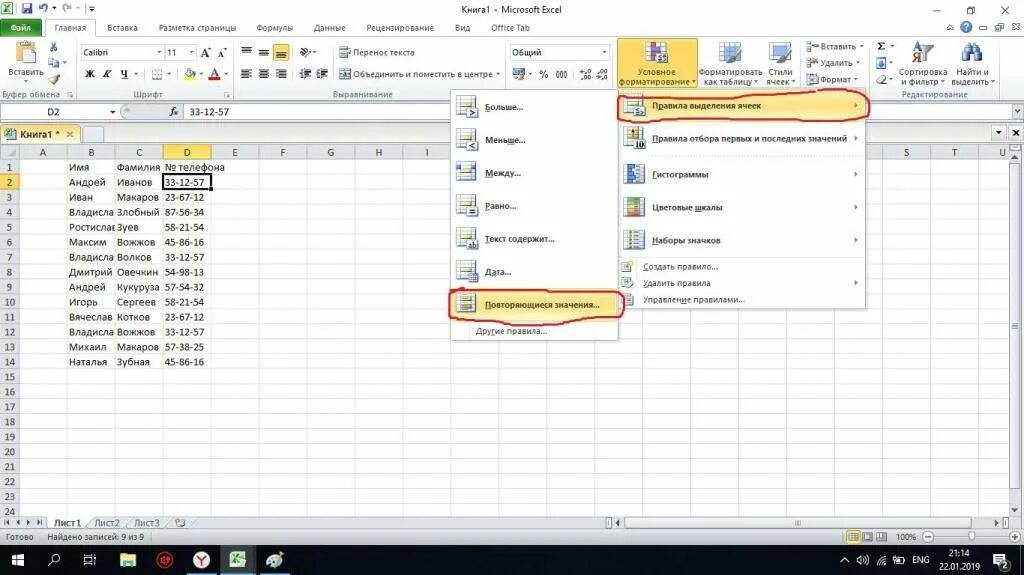Switch to the Office Tab tab

(x=510, y=27)
